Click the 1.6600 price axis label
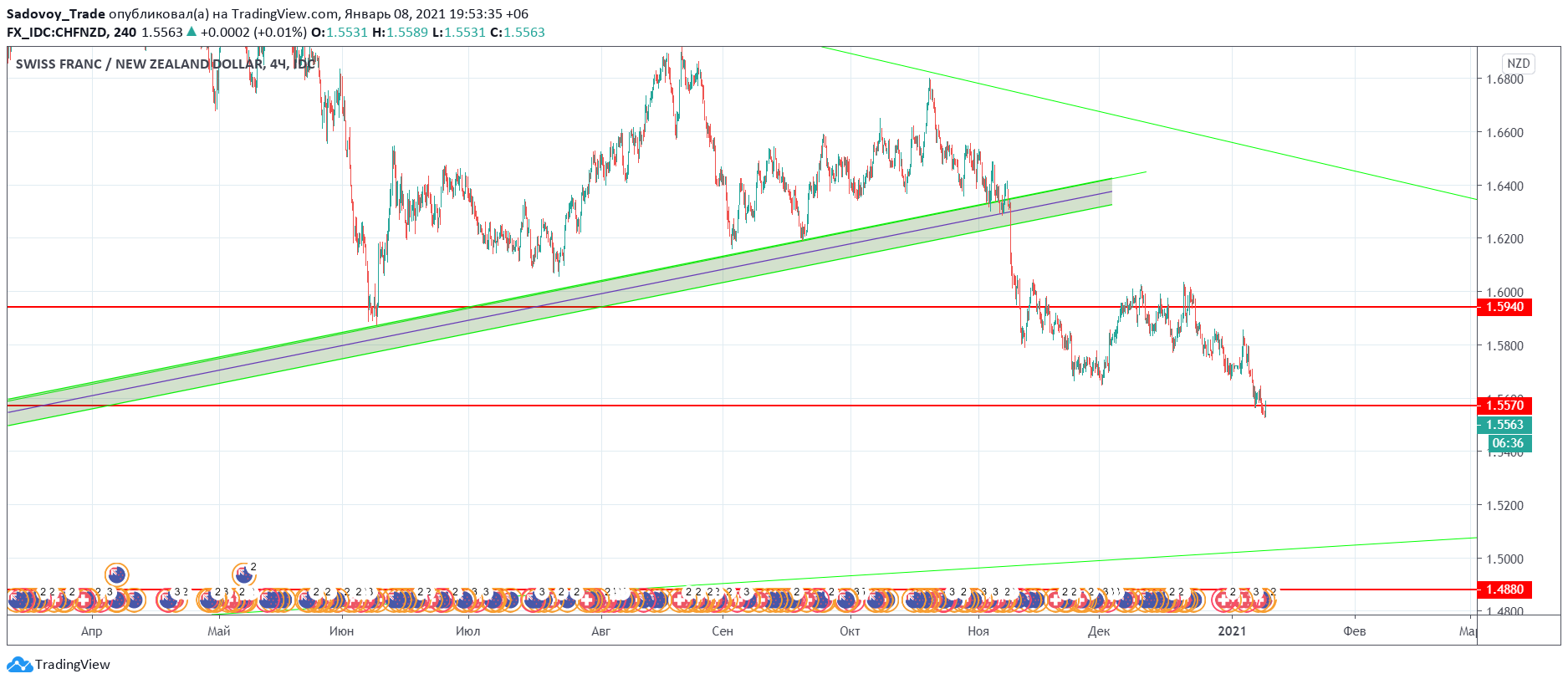 click(1504, 132)
